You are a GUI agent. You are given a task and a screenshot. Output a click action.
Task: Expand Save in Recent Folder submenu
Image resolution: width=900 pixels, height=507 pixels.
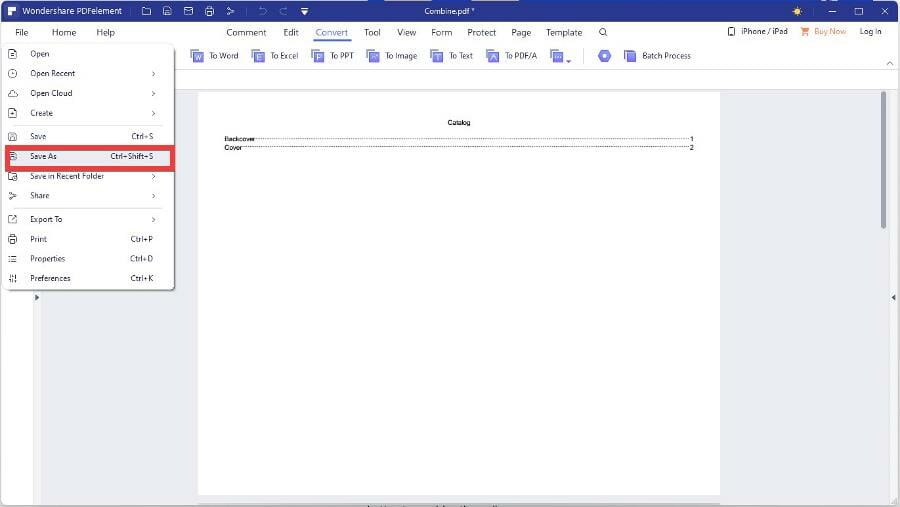click(88, 176)
